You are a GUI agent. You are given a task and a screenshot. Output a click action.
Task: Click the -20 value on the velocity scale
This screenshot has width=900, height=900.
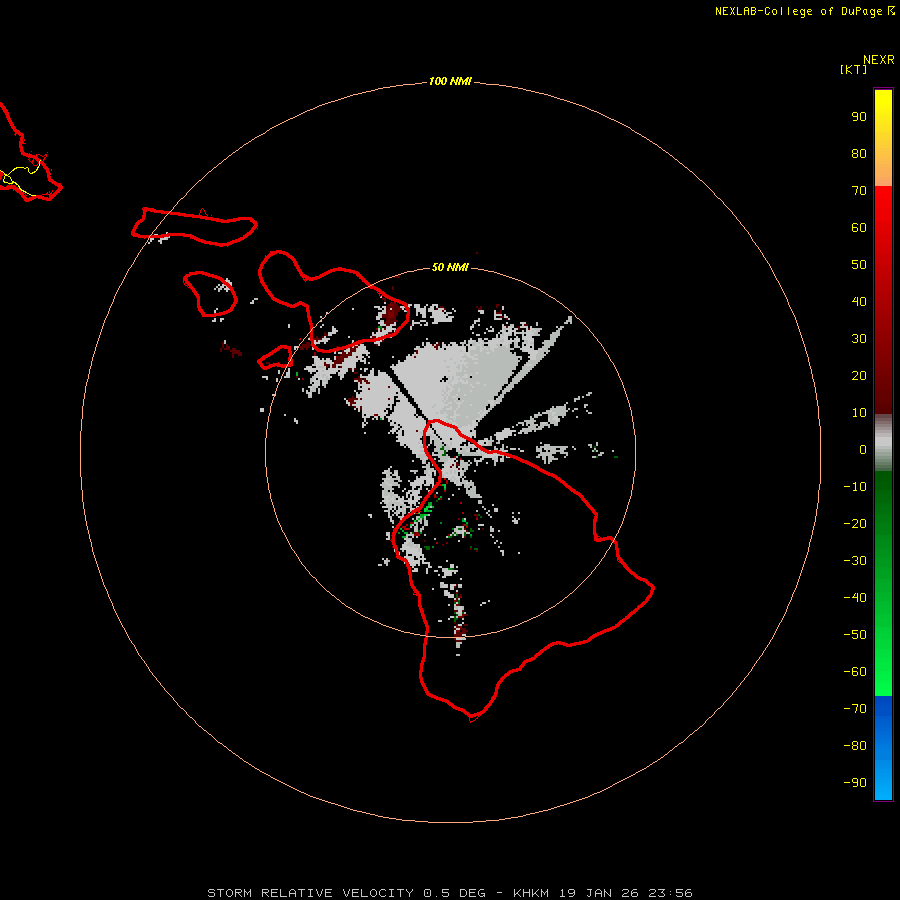[x=855, y=524]
